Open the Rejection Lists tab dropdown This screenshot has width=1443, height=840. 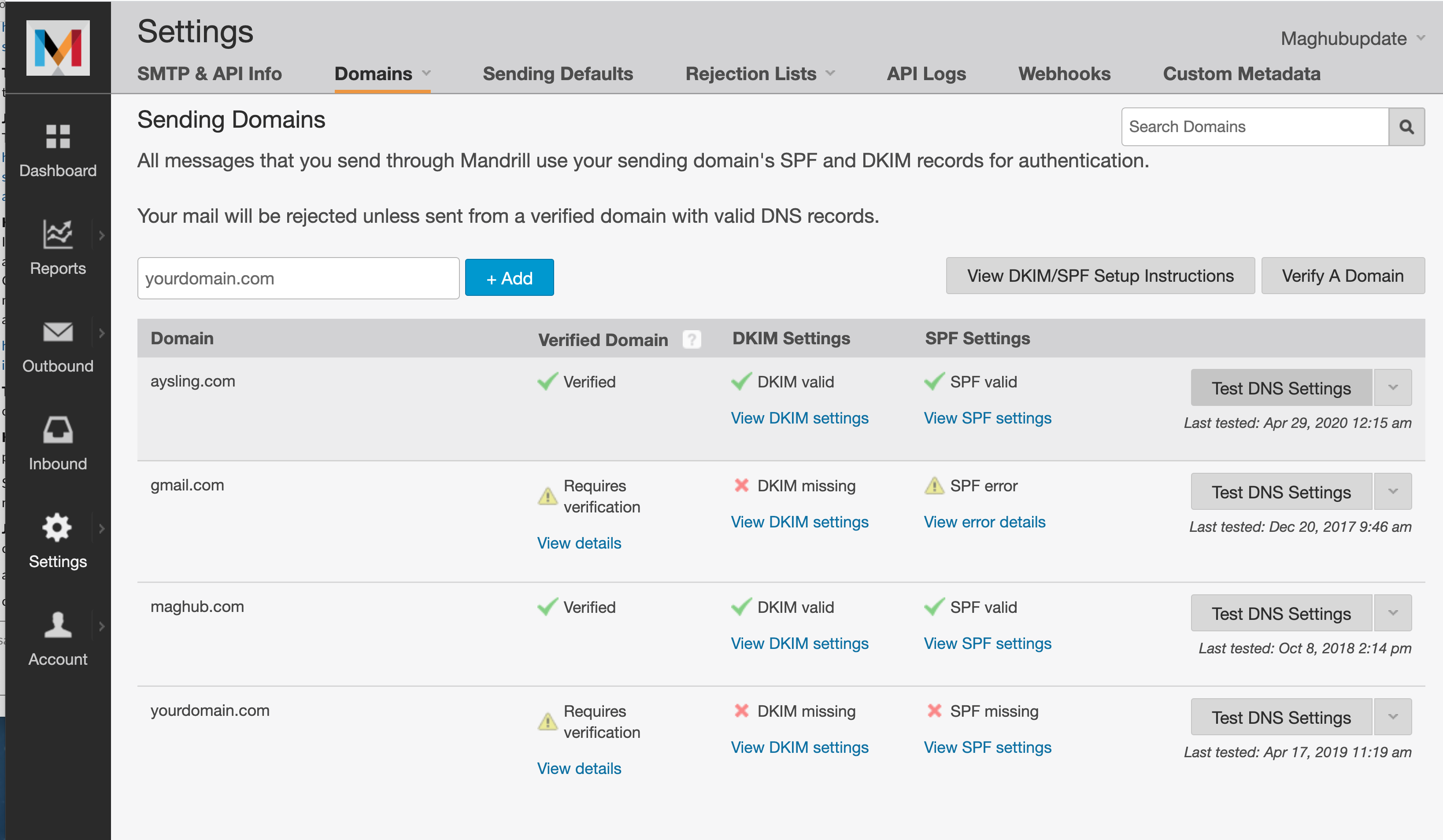click(x=830, y=73)
